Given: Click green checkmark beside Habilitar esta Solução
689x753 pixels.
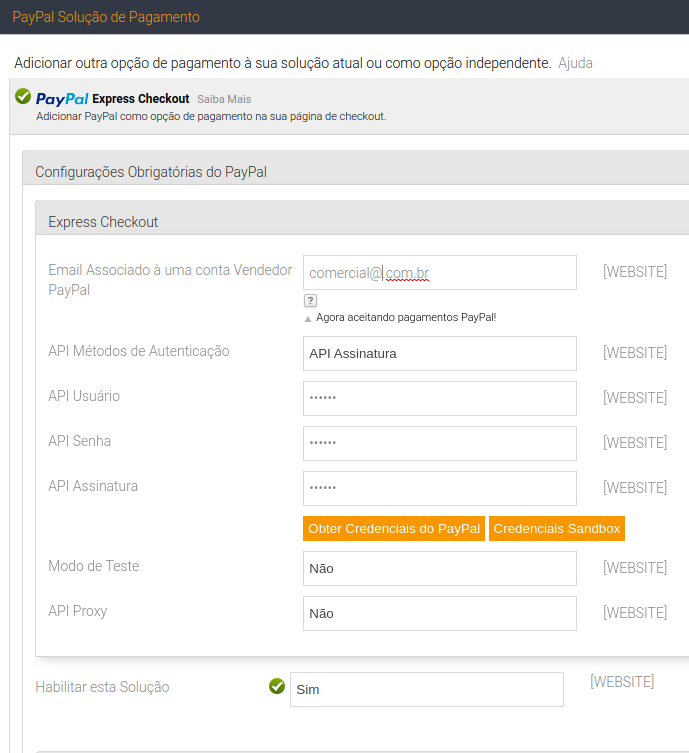Looking at the screenshot, I should pyautogui.click(x=277, y=686).
